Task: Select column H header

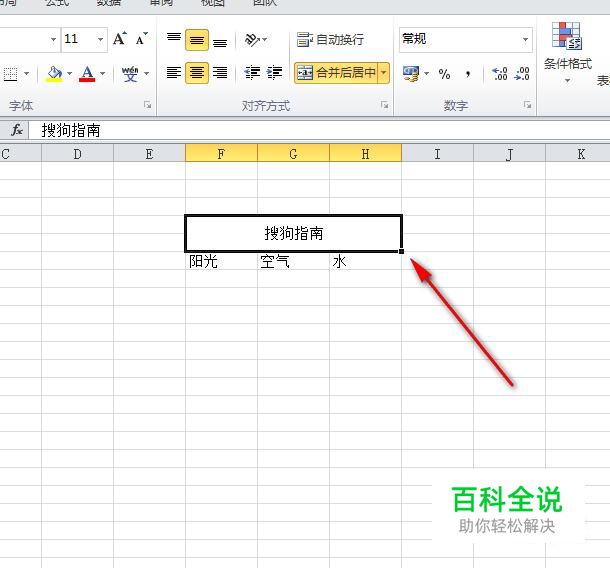Action: coord(365,154)
